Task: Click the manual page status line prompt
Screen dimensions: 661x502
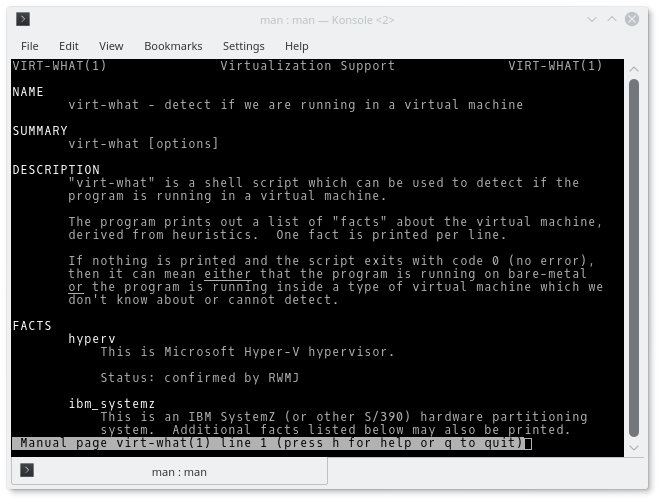Action: pyautogui.click(x=270, y=443)
